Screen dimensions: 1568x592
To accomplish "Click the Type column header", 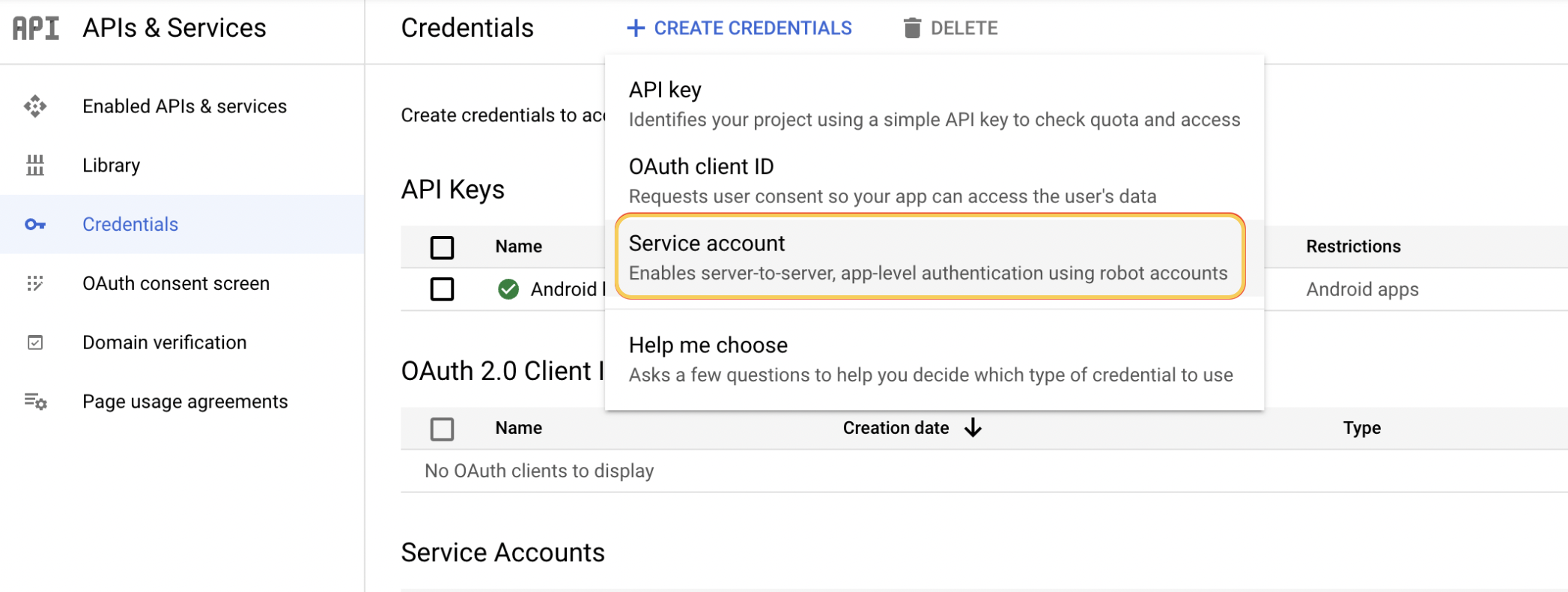I will pyautogui.click(x=1361, y=428).
